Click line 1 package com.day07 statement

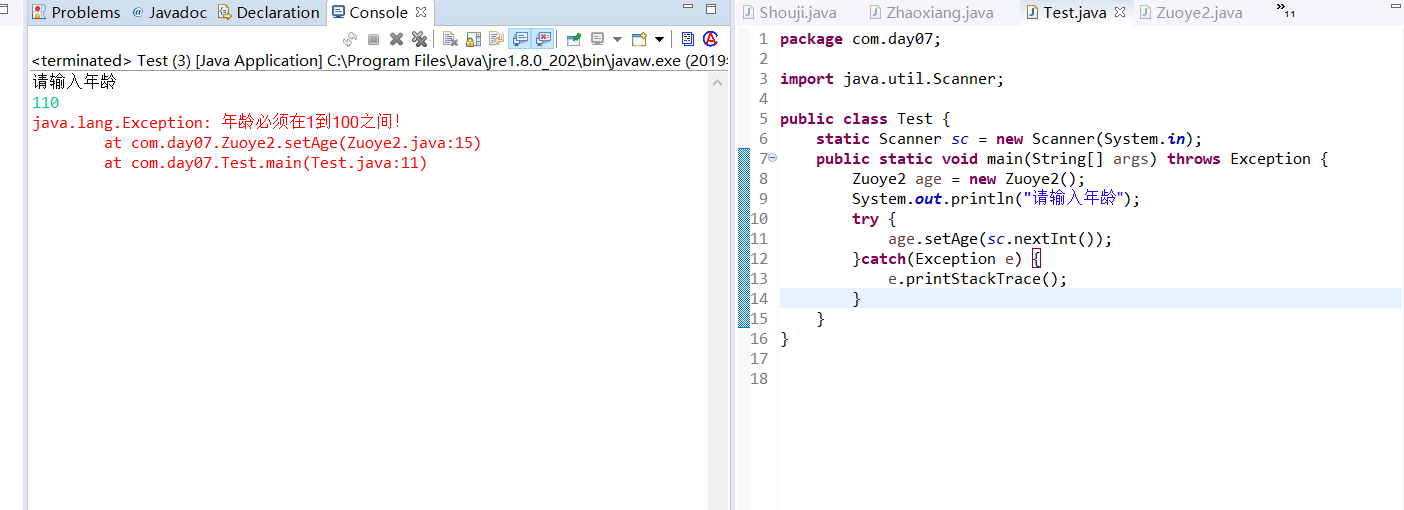point(861,39)
